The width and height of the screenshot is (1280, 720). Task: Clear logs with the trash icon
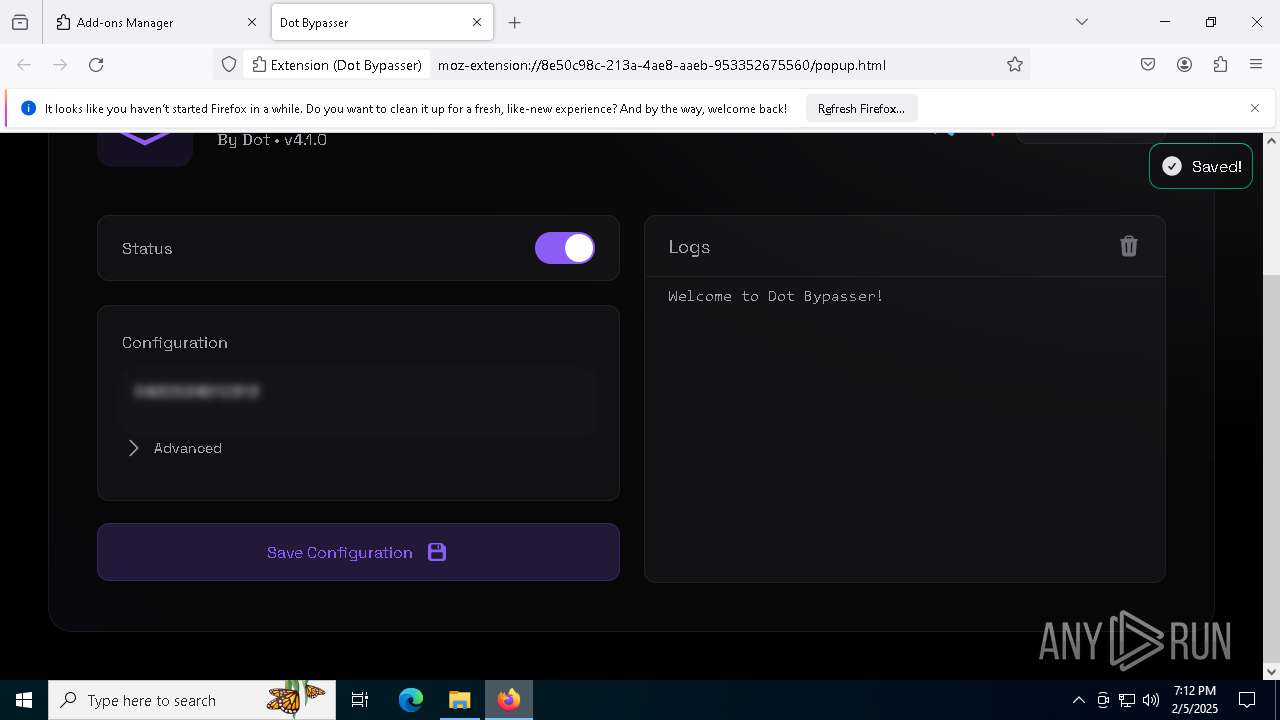(1129, 246)
